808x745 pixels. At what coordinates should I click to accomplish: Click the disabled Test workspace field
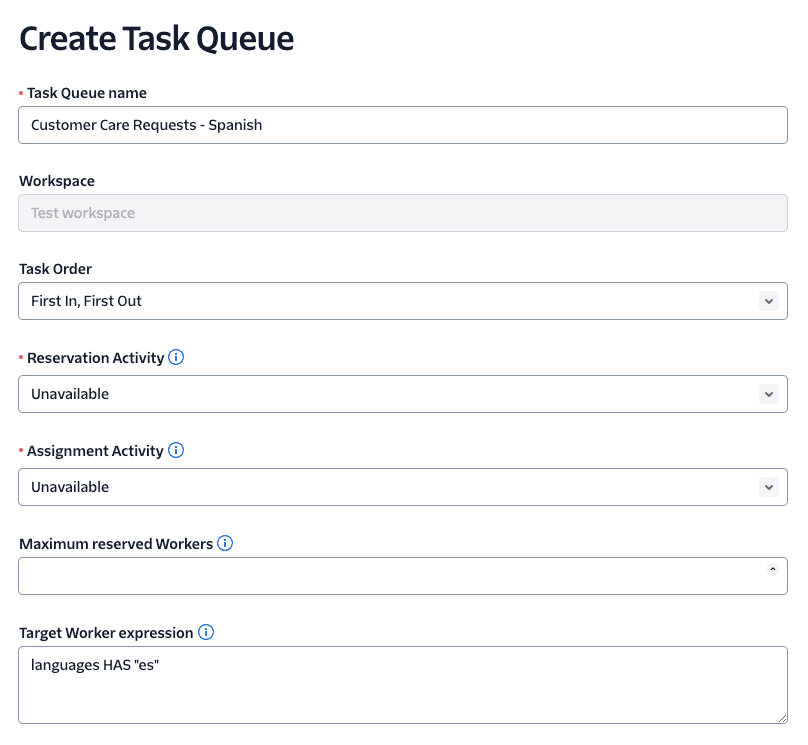[x=400, y=212]
